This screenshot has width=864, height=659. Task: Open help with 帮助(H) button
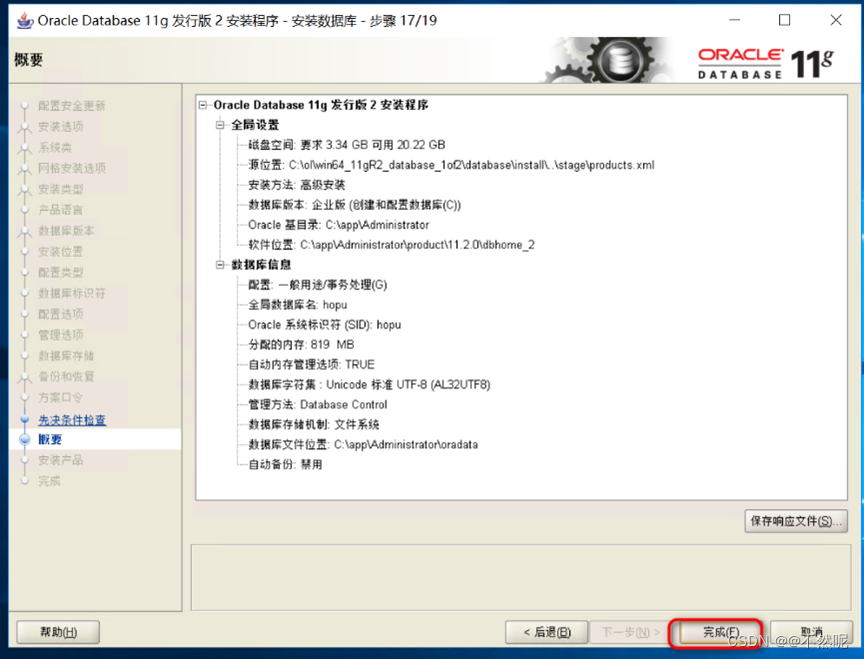click(x=58, y=632)
